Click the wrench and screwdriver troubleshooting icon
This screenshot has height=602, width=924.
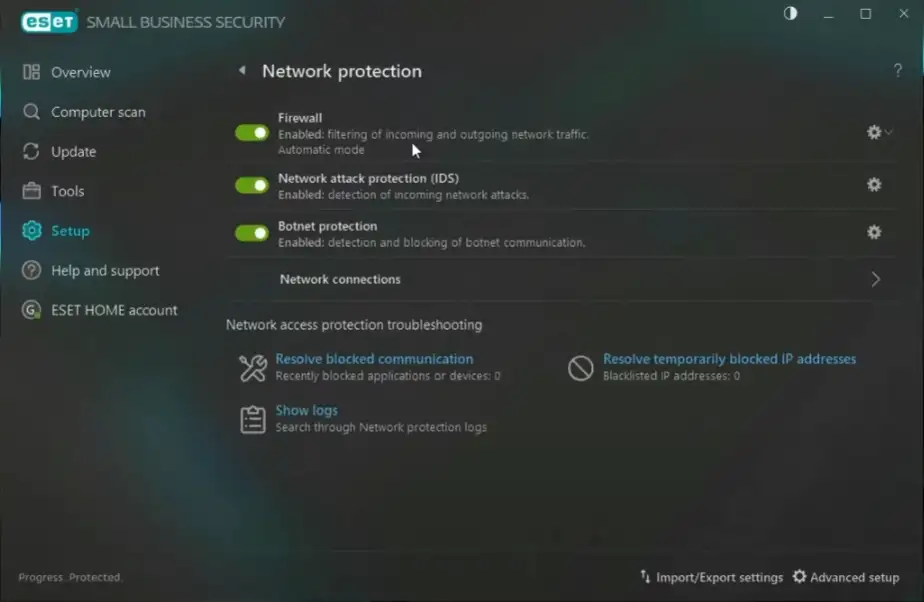tap(253, 368)
